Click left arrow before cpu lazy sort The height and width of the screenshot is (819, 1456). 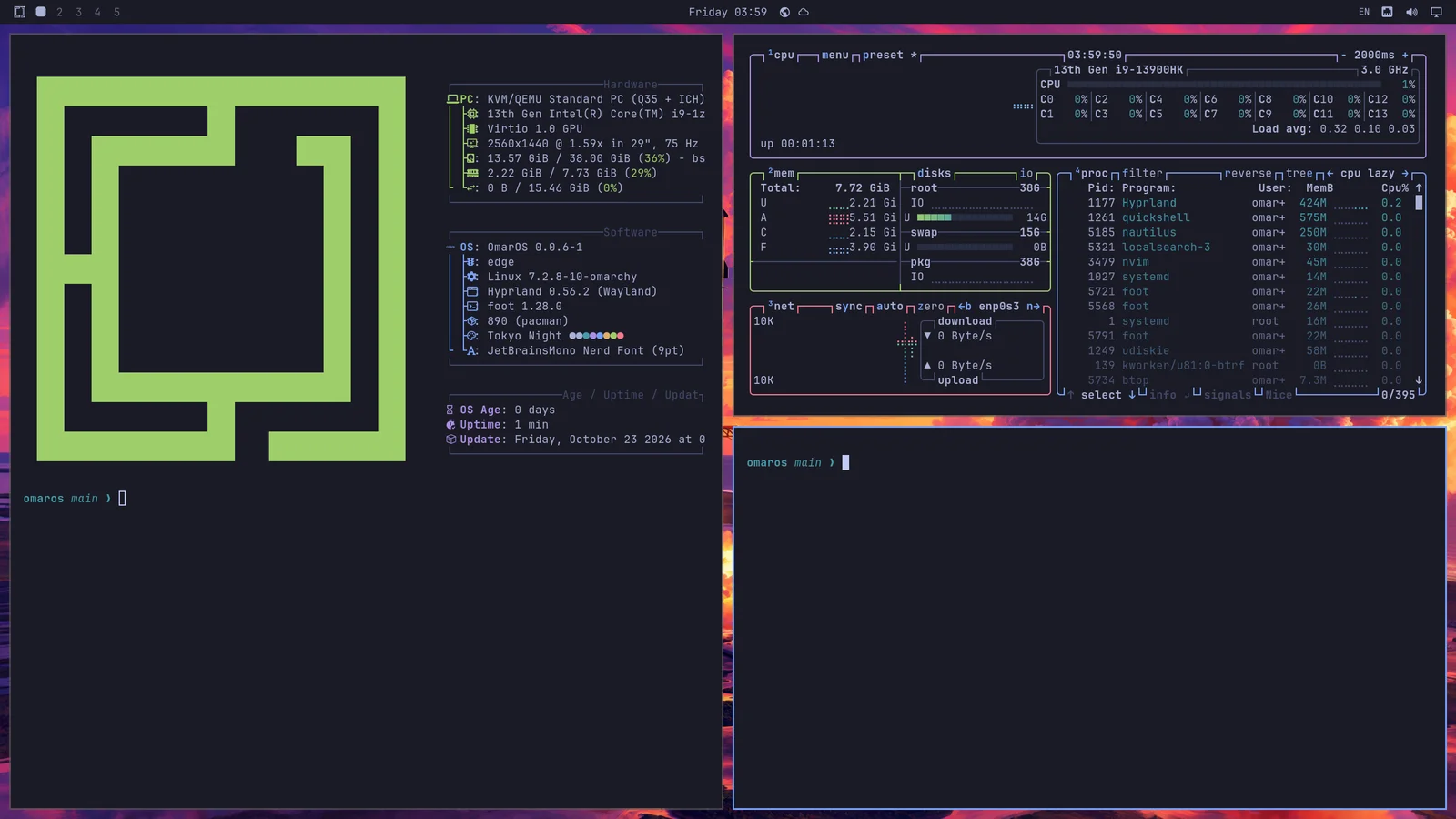[1330, 173]
